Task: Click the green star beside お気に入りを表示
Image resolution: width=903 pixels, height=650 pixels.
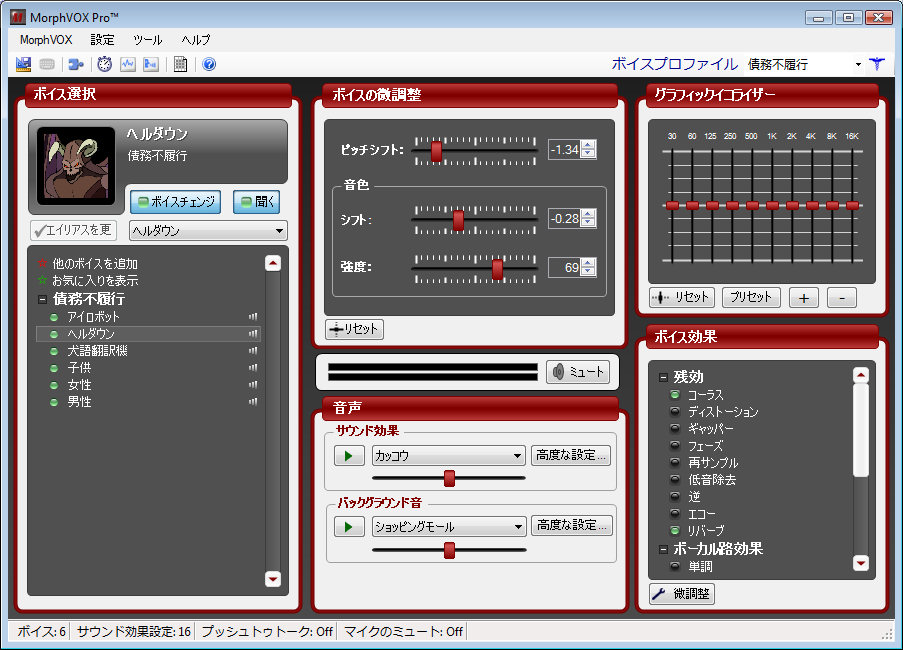Action: pyautogui.click(x=42, y=280)
